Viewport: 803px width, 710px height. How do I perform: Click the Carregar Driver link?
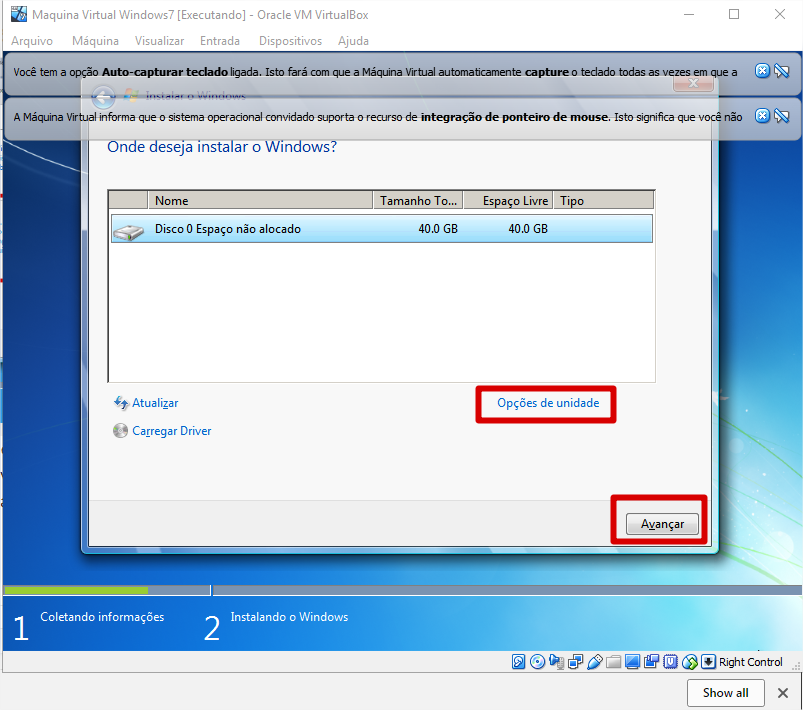tap(172, 431)
